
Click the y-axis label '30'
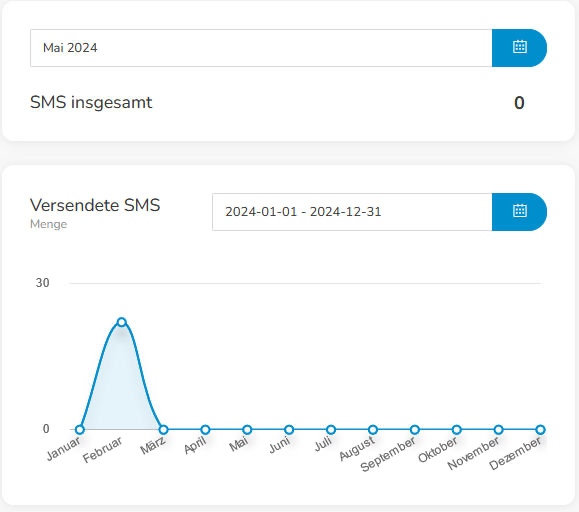coord(42,283)
